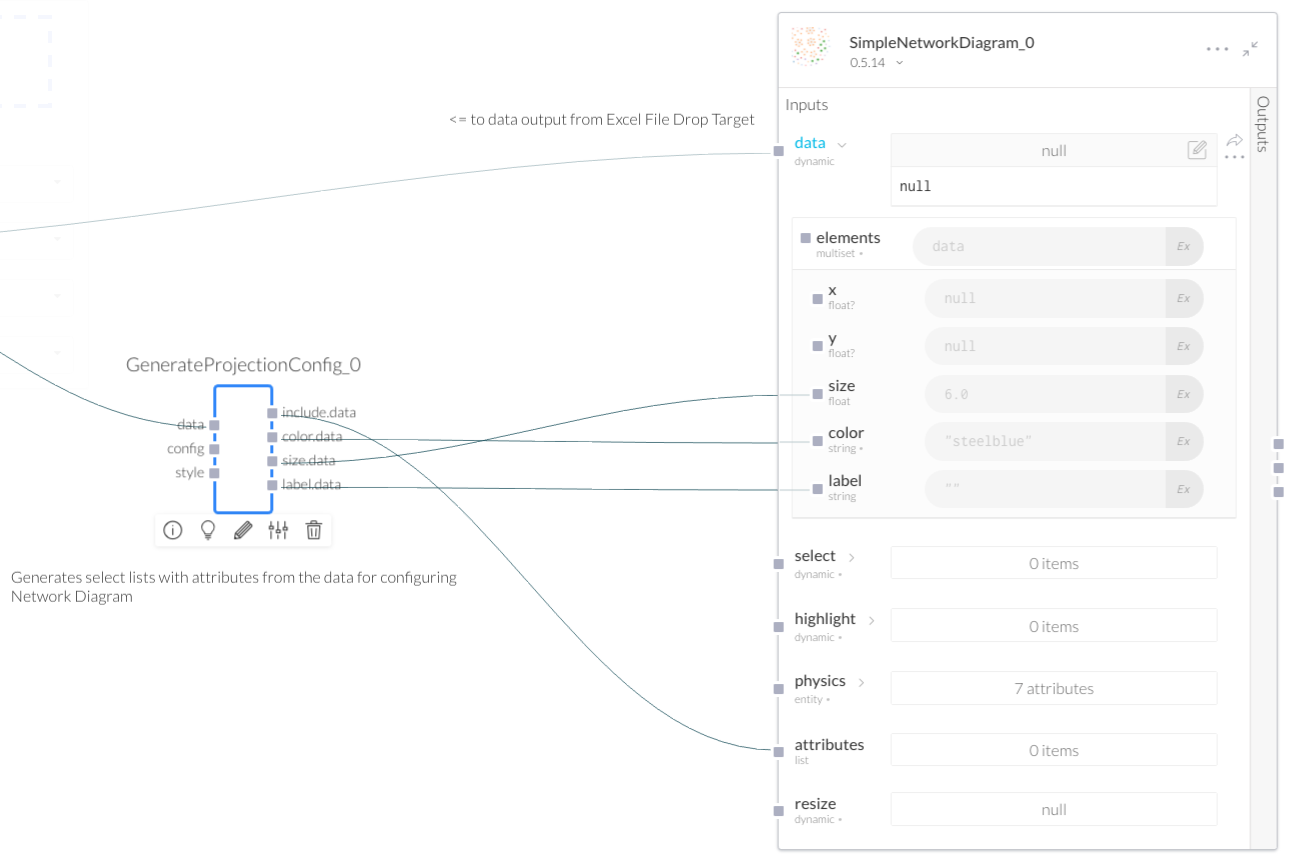Click the attributes 0 items field
The image size is (1290, 865).
1053,750
